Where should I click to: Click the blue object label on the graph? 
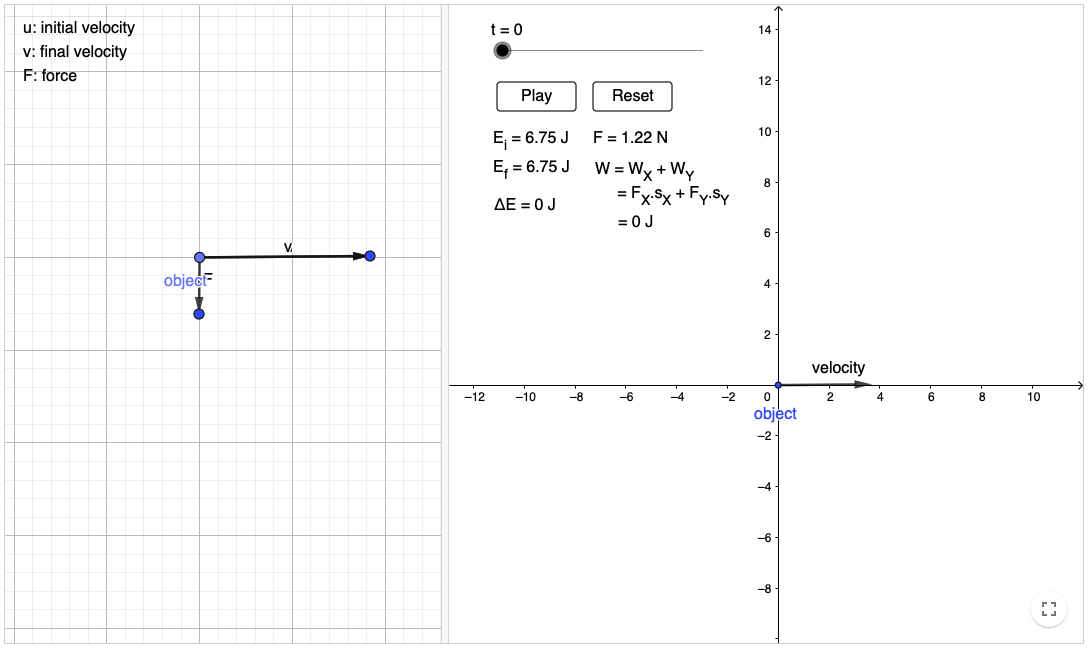coord(773,413)
